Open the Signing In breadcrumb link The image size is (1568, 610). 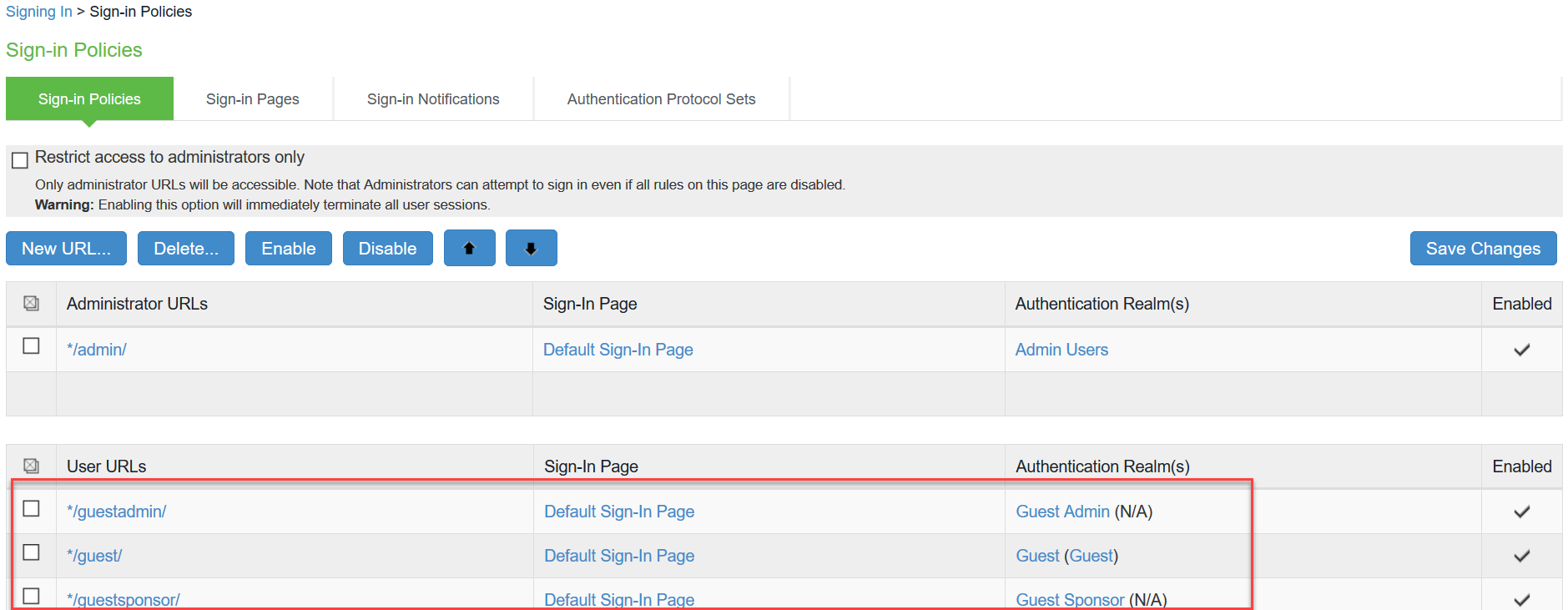[x=38, y=12]
